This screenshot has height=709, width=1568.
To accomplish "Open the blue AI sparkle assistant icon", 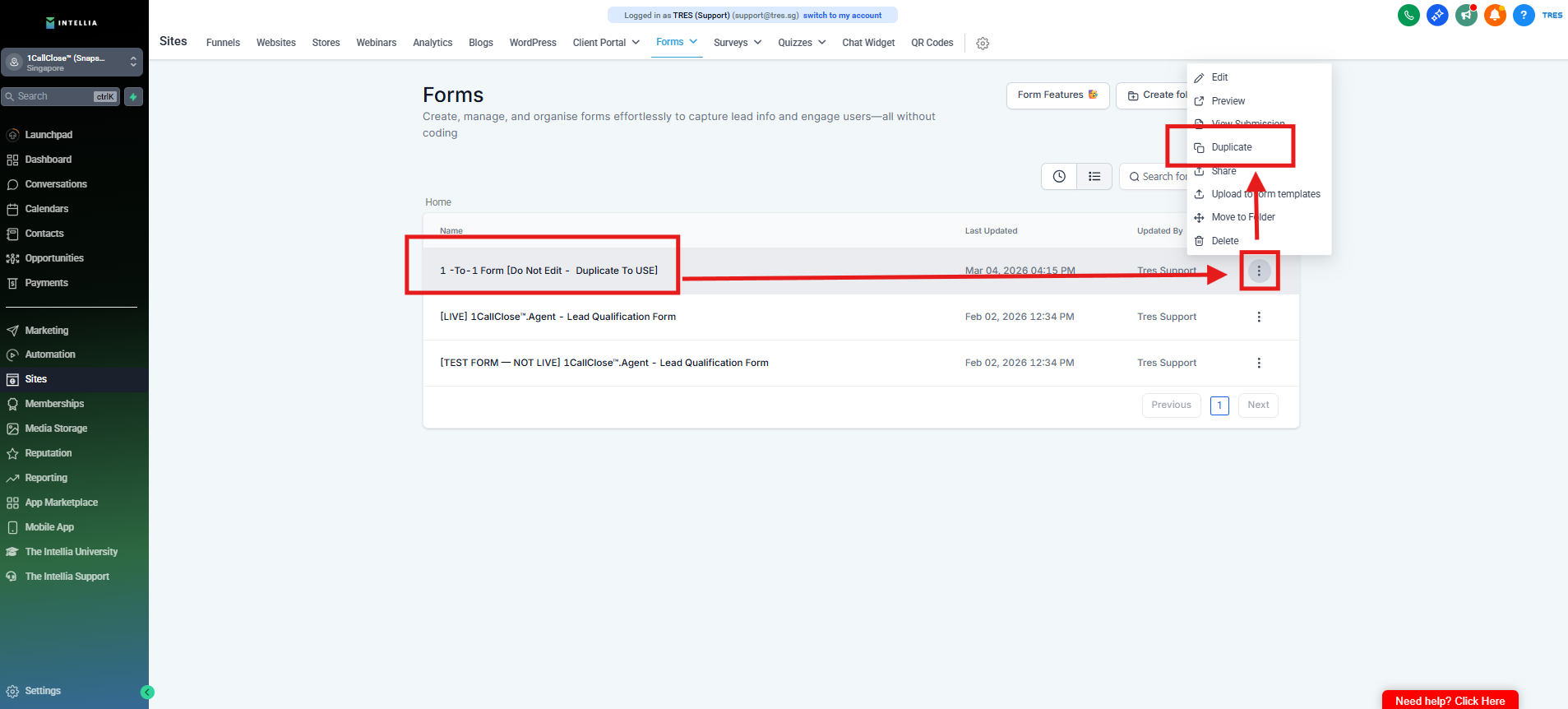I will click(1437, 15).
